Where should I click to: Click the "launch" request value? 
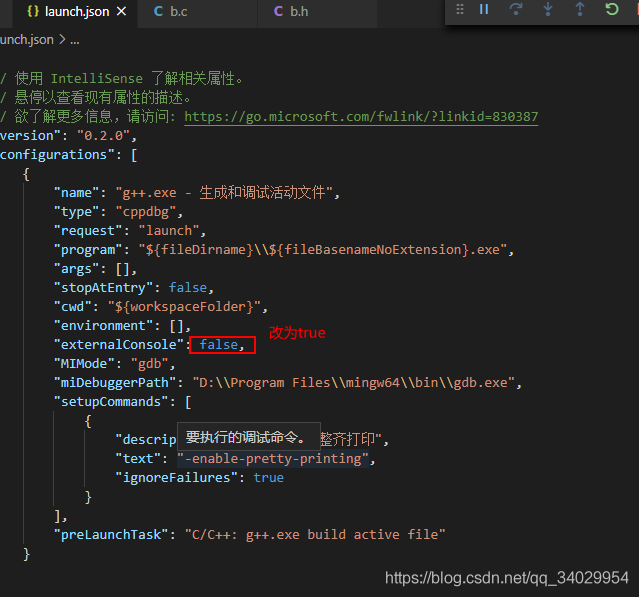(x=169, y=231)
